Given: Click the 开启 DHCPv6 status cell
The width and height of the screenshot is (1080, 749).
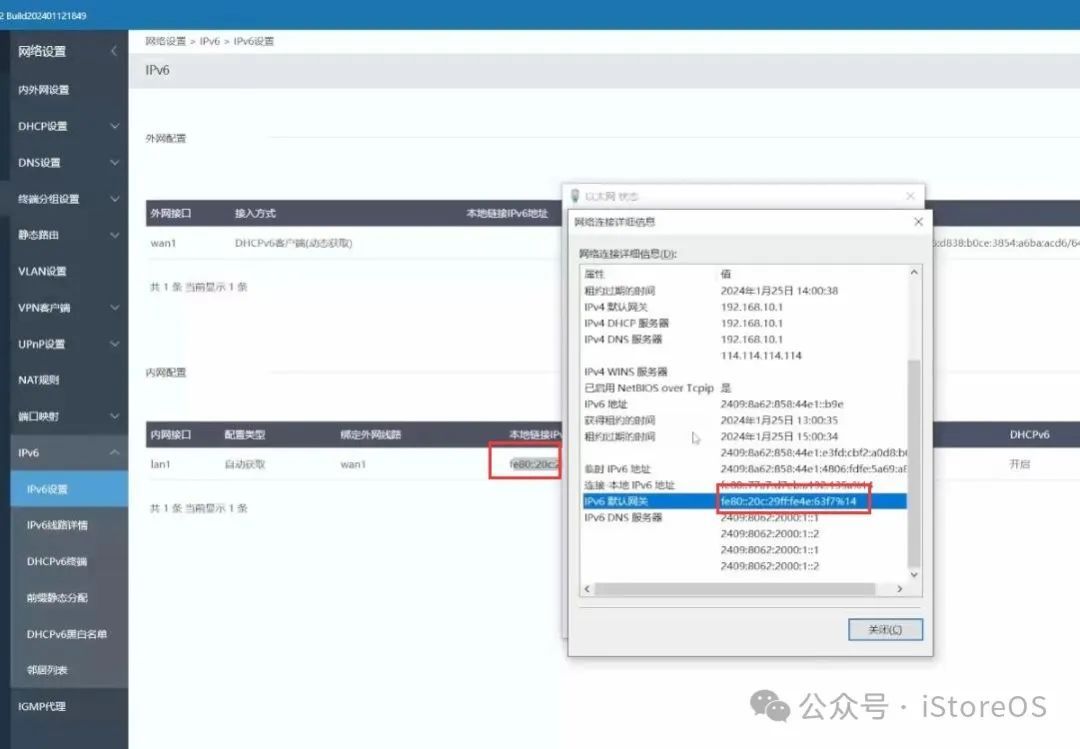Looking at the screenshot, I should (x=1019, y=464).
